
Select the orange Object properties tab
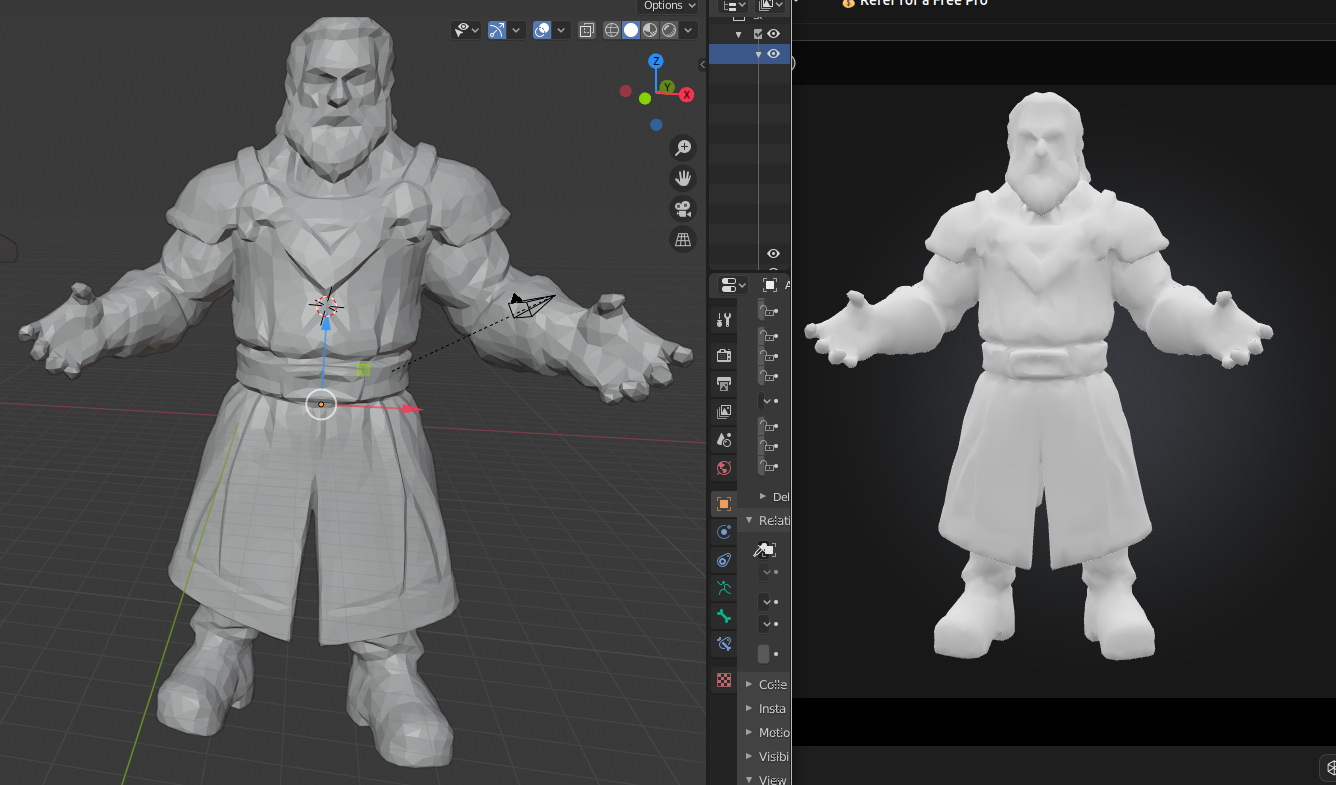(724, 504)
